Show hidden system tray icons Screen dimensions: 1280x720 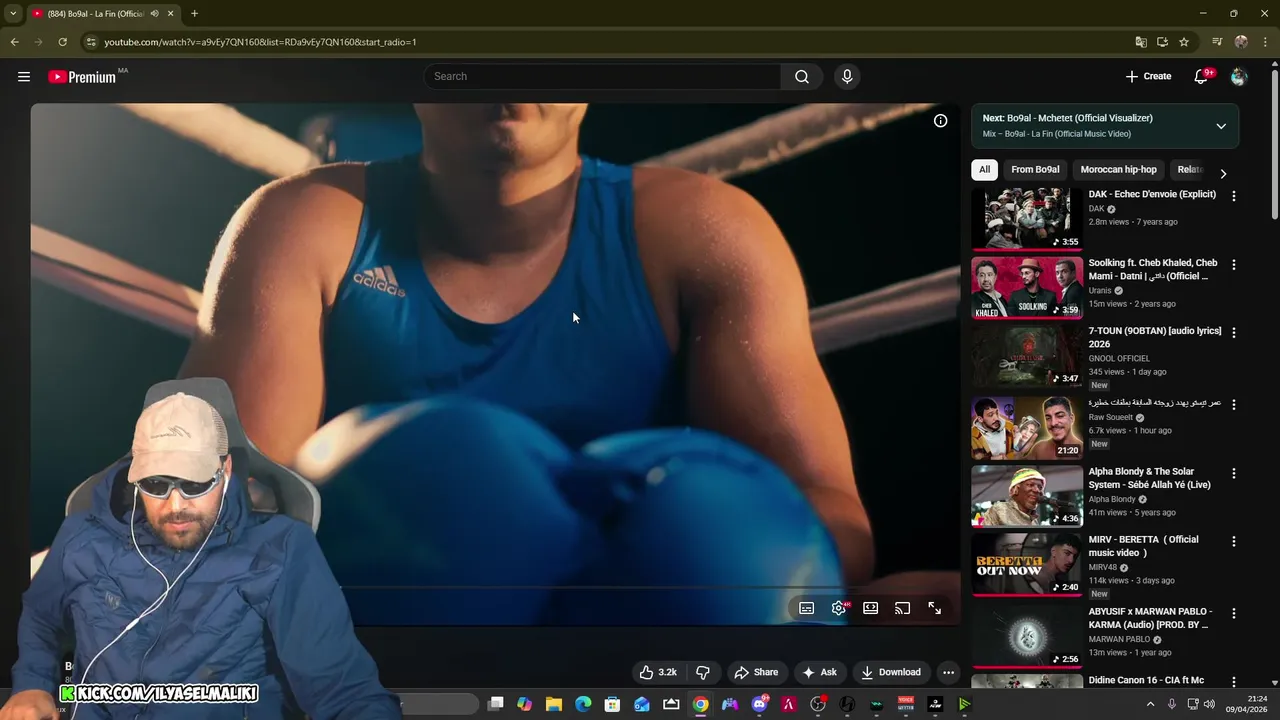pyautogui.click(x=1150, y=704)
